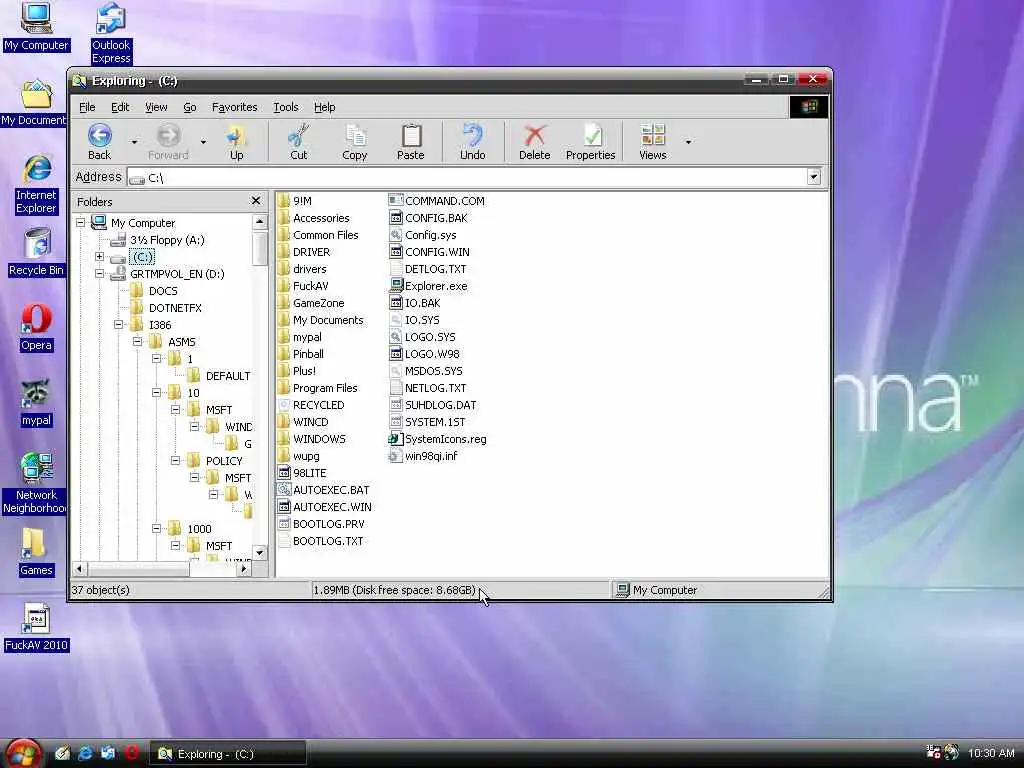Go back with the Back toolbar button

click(99, 142)
